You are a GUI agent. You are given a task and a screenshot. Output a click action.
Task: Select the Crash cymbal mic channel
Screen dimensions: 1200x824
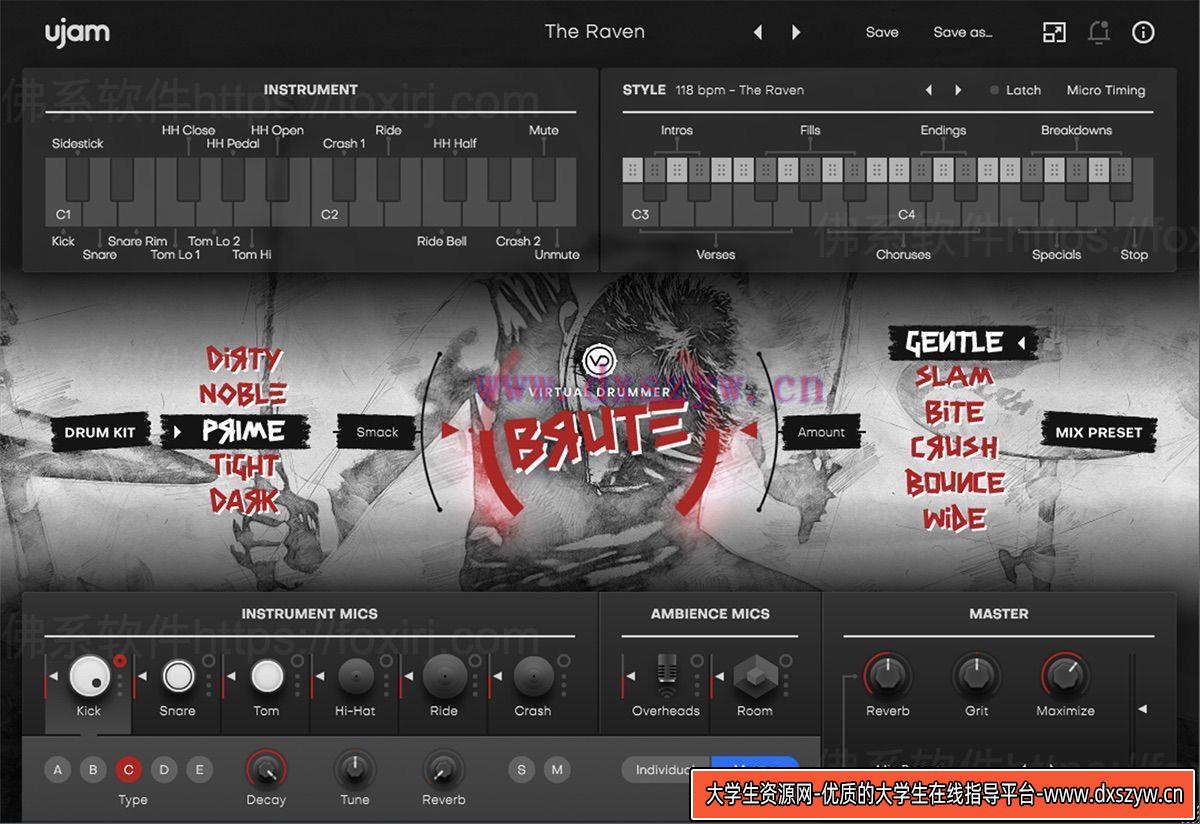tap(533, 677)
